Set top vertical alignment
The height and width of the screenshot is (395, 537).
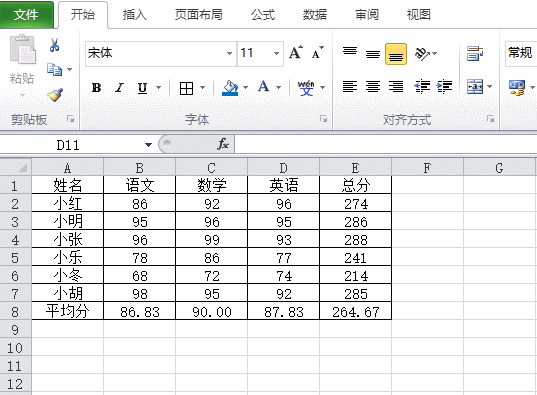(x=350, y=51)
